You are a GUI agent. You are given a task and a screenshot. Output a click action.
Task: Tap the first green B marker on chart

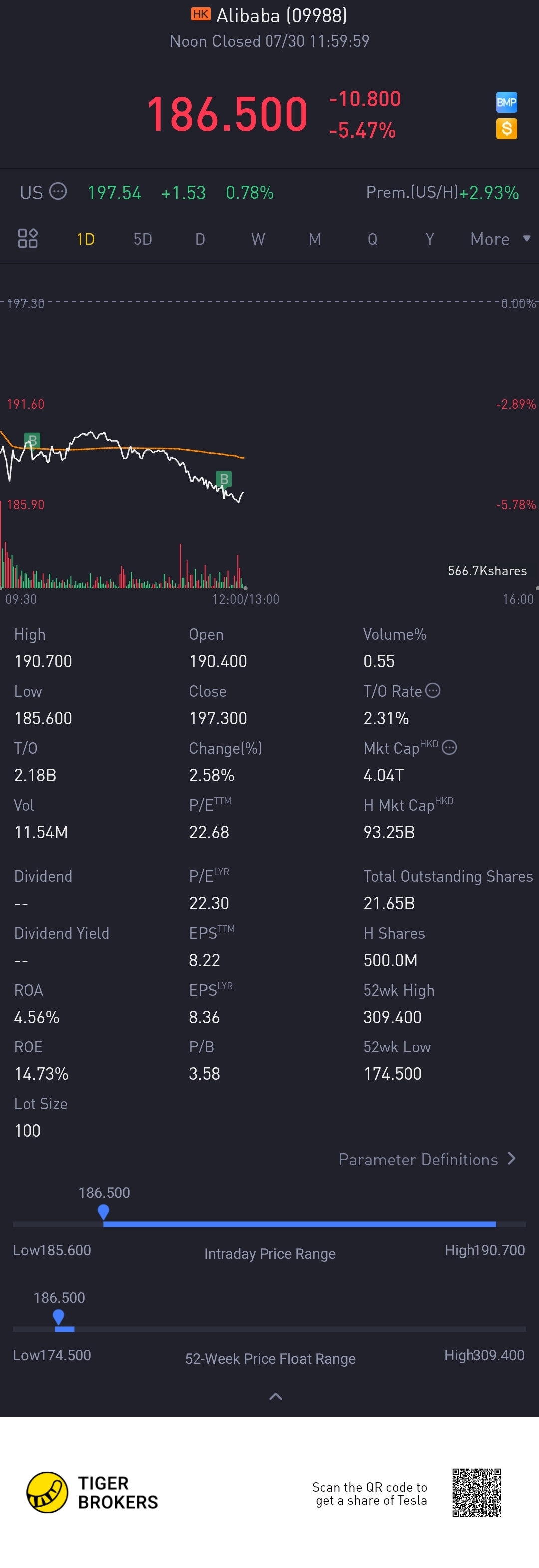coord(32,440)
